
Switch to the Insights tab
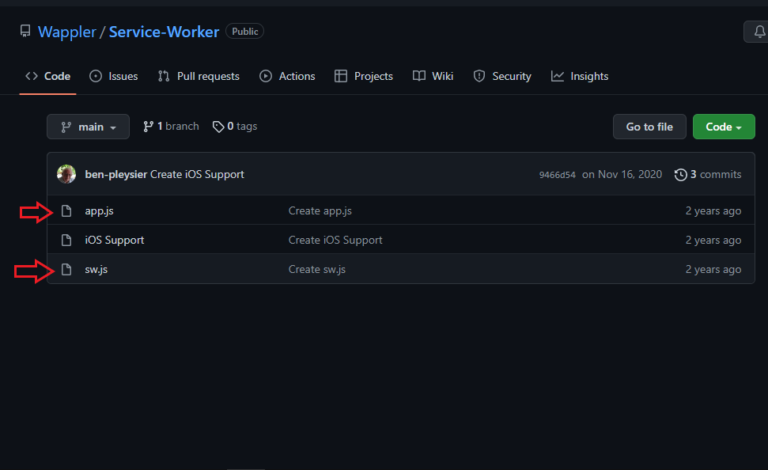pos(579,76)
